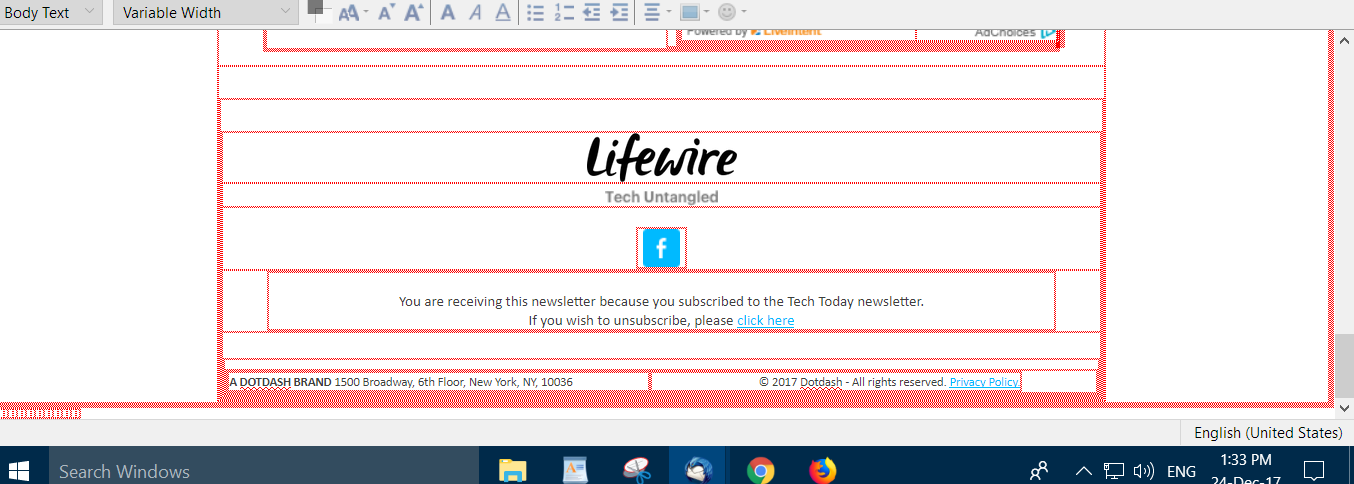This screenshot has width=1354, height=484.
Task: Follow the 'click here' unsubscribe link
Action: click(x=765, y=320)
